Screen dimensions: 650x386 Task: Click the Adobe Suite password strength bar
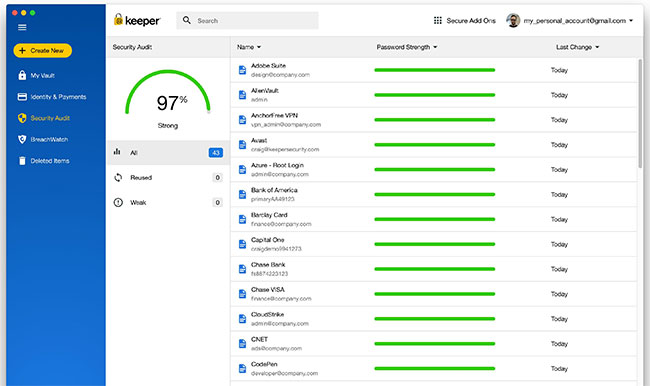pyautogui.click(x=434, y=70)
